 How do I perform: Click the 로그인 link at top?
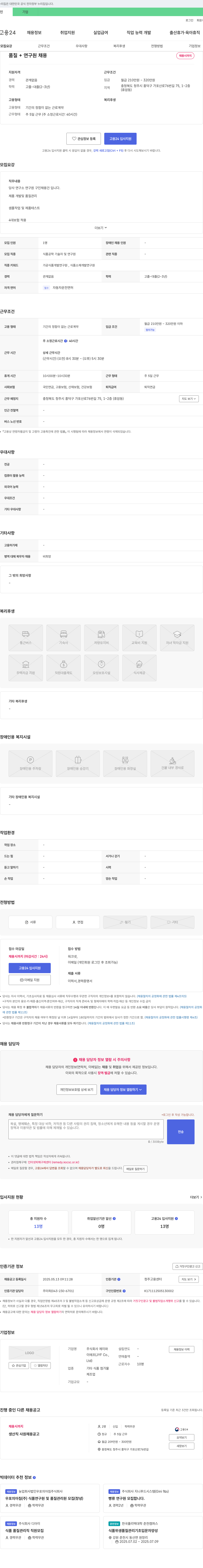190,21
